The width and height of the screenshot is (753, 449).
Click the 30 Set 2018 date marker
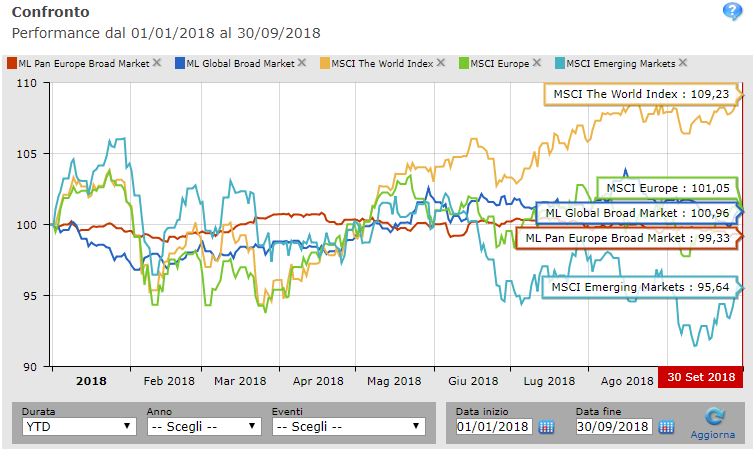(x=701, y=377)
